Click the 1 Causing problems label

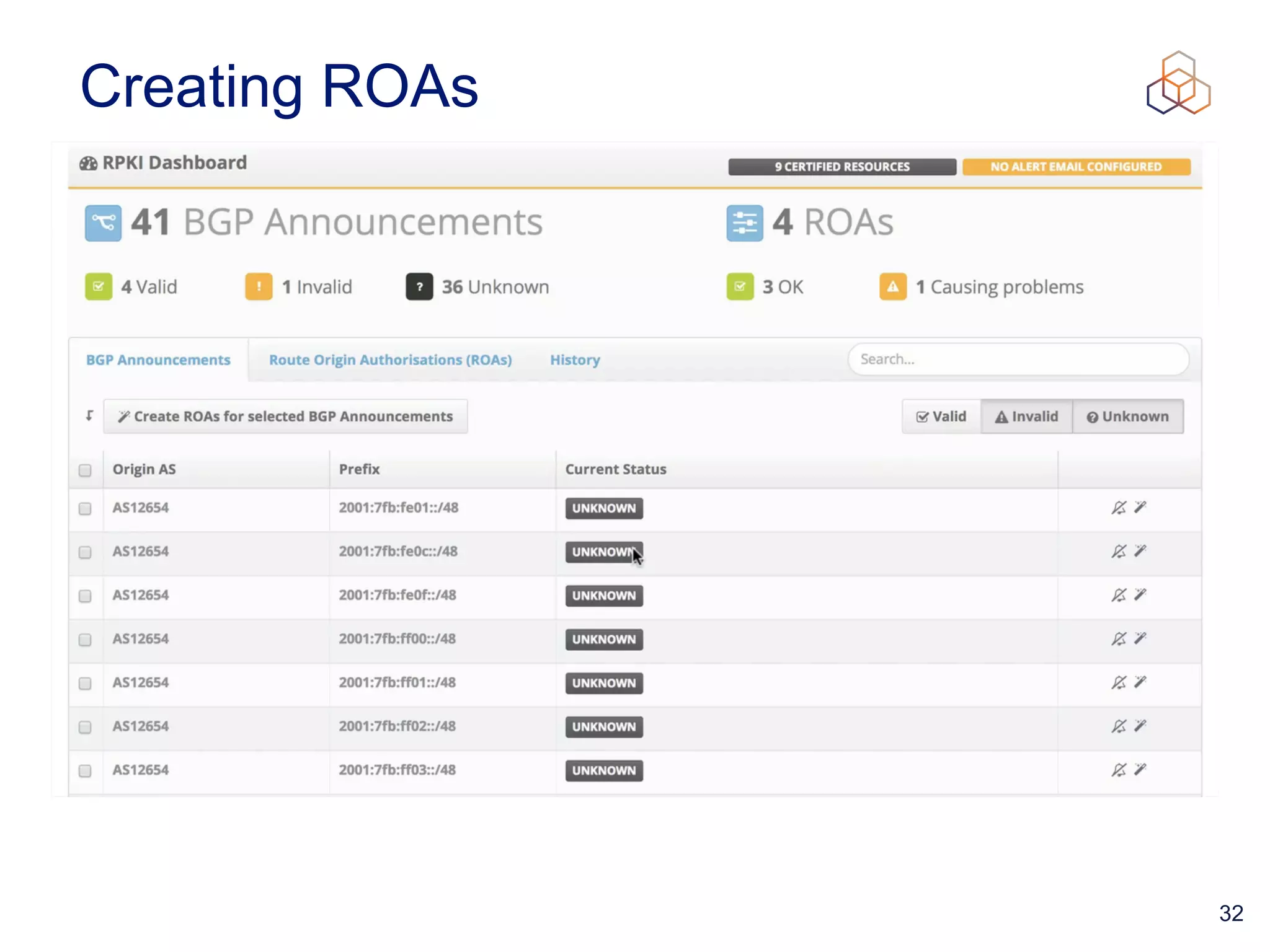tap(1000, 287)
